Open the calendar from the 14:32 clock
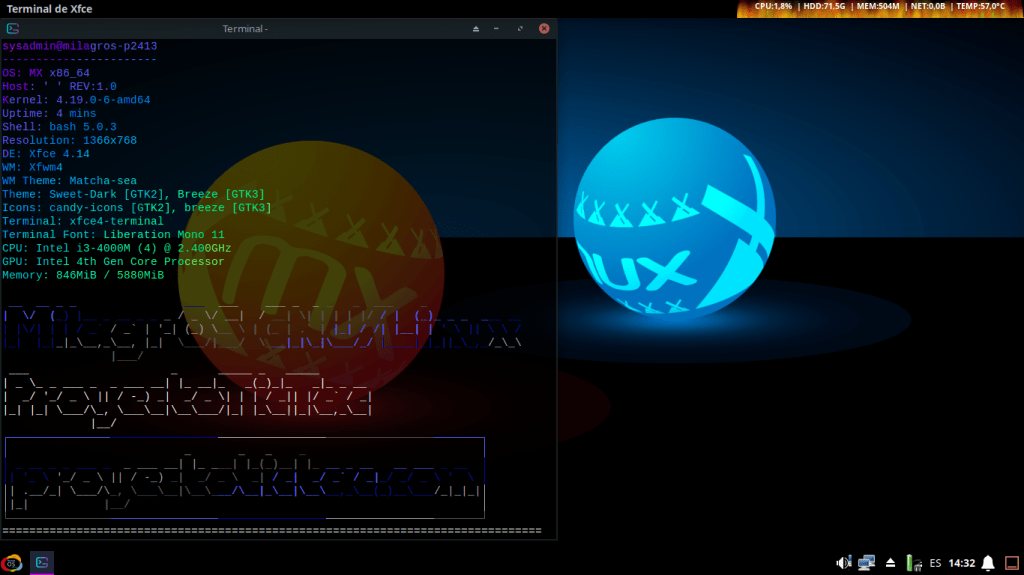Viewport: 1024px width, 575px height. pos(961,563)
